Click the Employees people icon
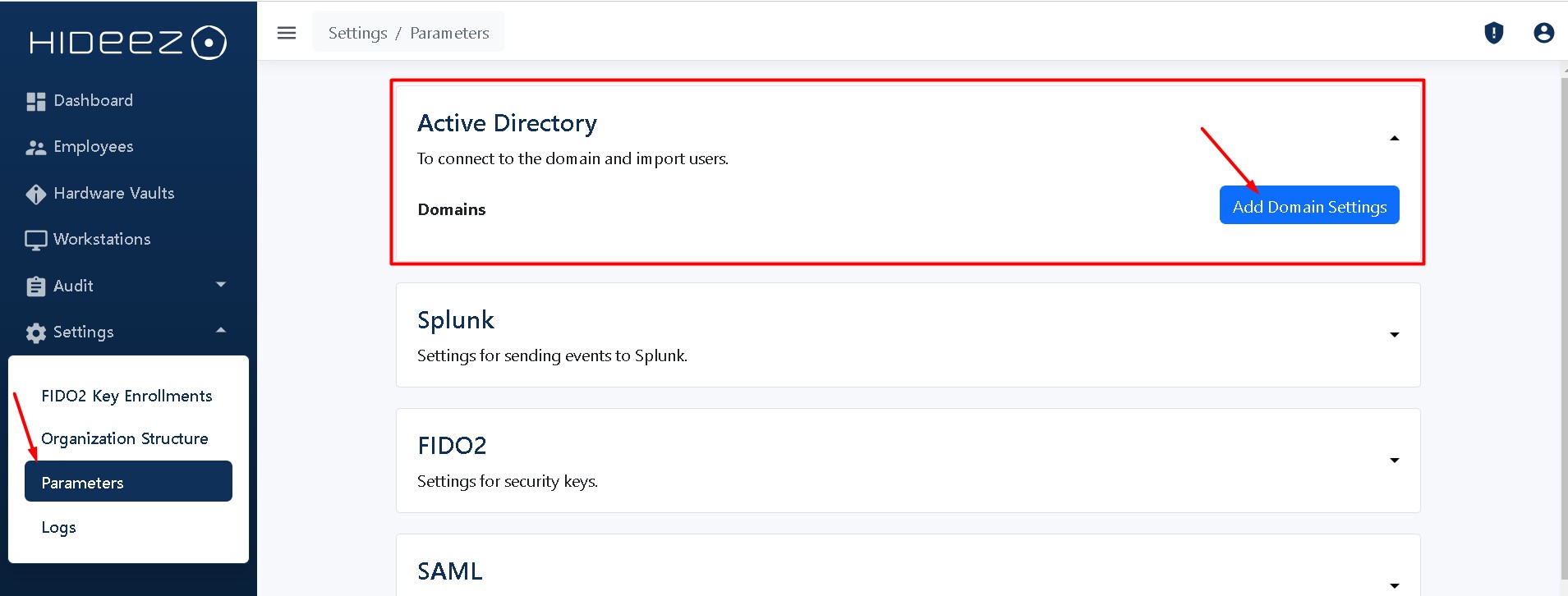The image size is (1568, 596). click(35, 148)
